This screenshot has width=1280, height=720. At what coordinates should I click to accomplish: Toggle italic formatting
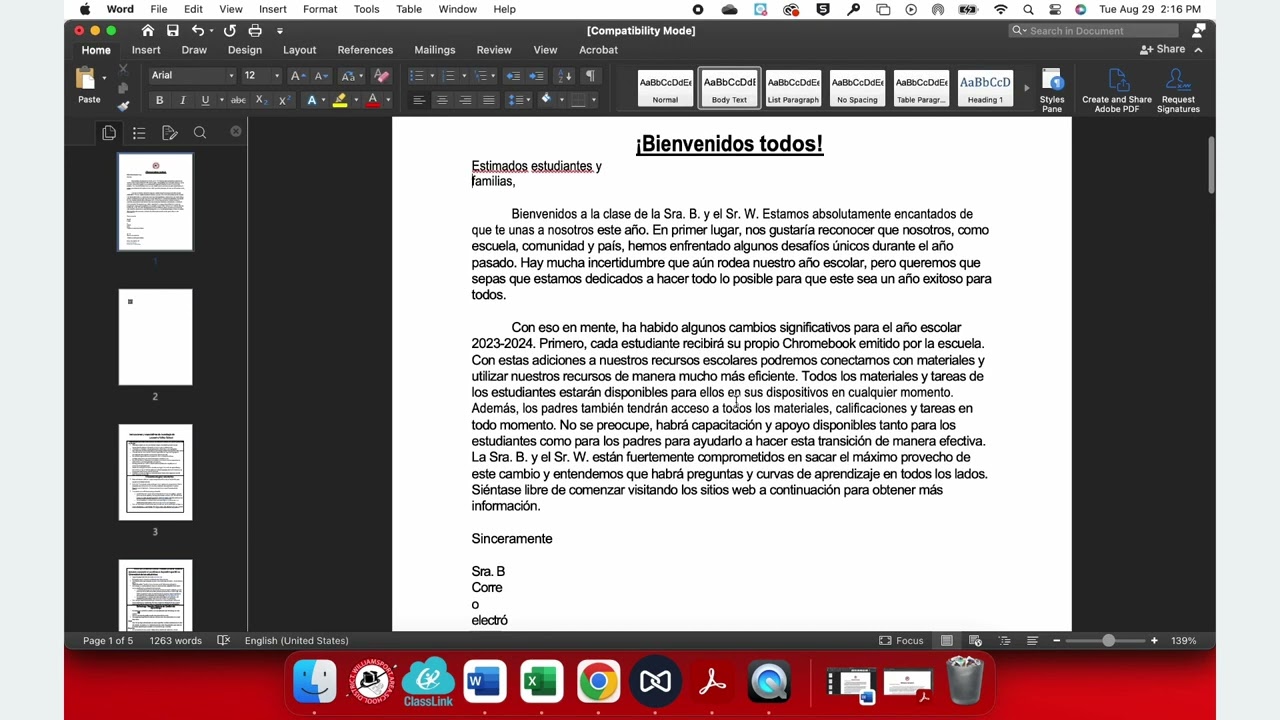(182, 100)
